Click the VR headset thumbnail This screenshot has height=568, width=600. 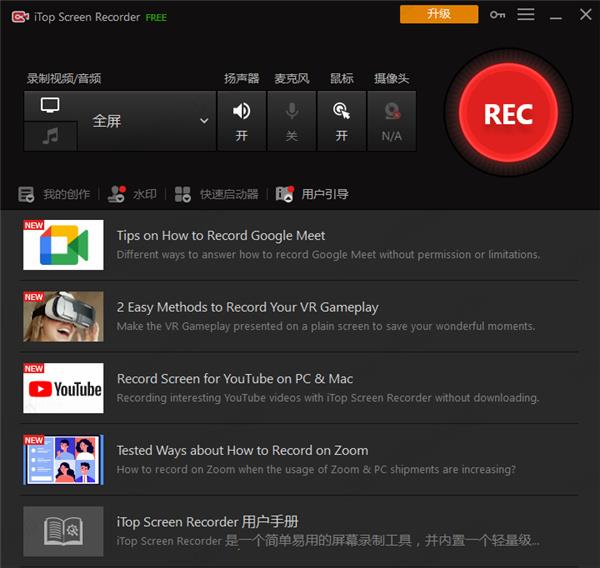tap(63, 317)
